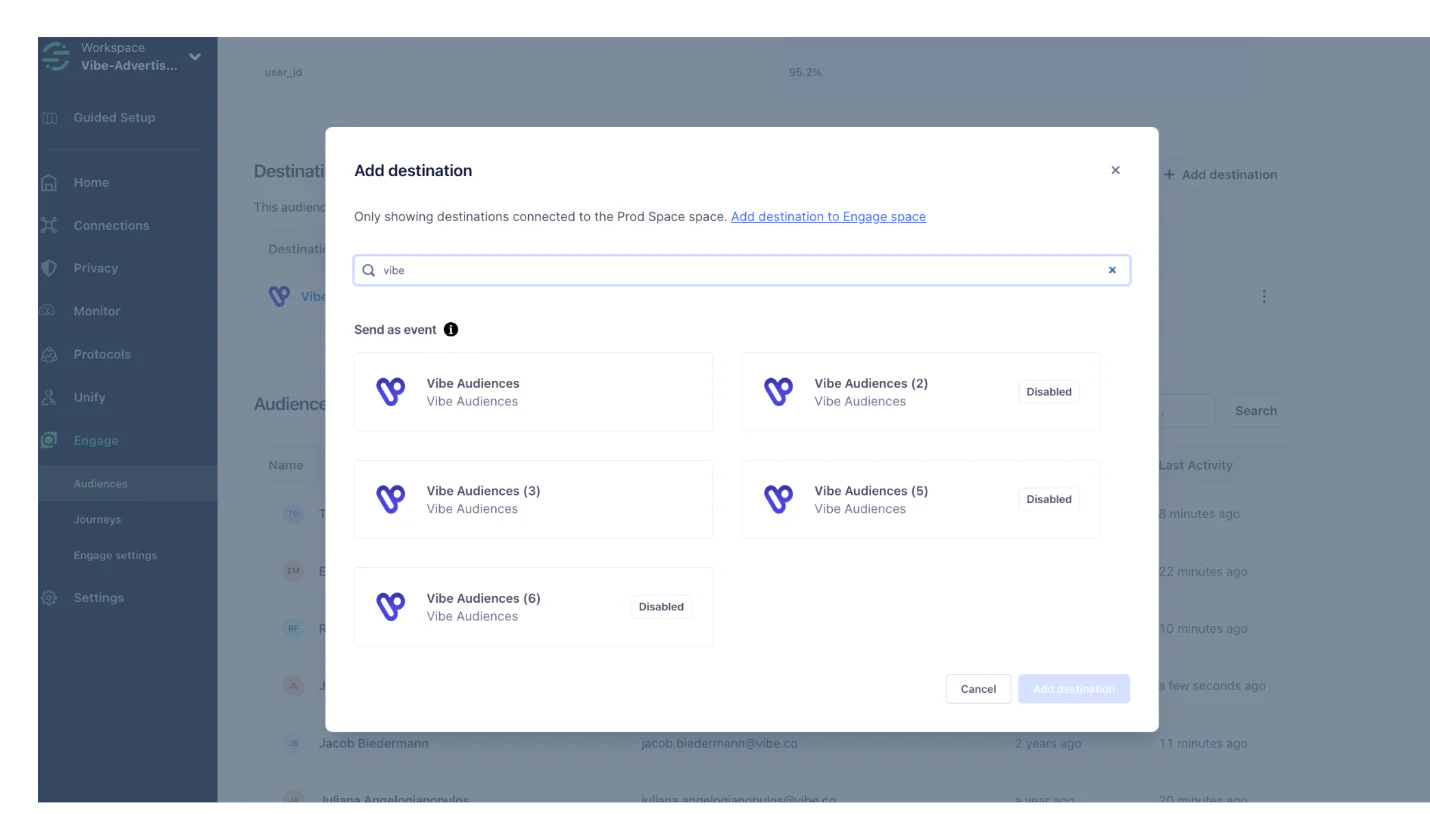This screenshot has height=814, width=1430.
Task: Select Vibe Audiences (3) destination card
Action: (533, 499)
